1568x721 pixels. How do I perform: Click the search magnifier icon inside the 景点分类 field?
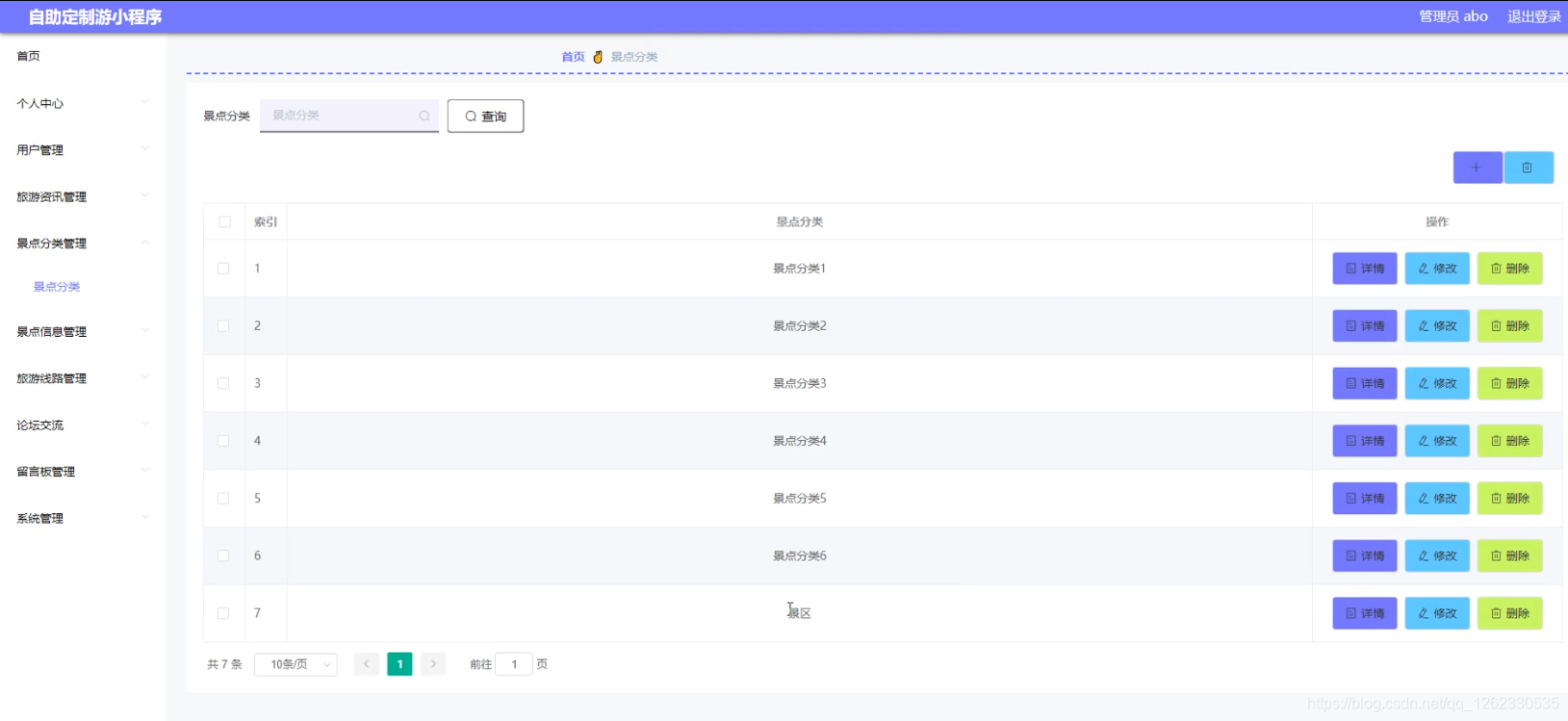click(424, 116)
